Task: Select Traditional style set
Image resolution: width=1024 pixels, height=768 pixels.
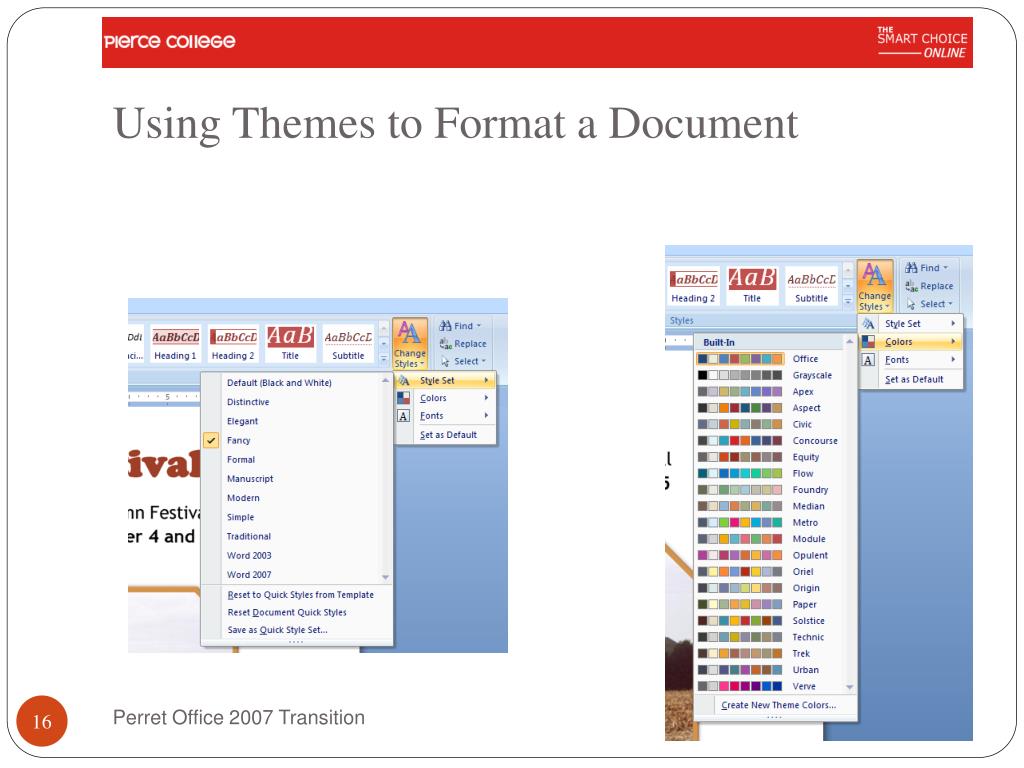Action: click(291, 536)
